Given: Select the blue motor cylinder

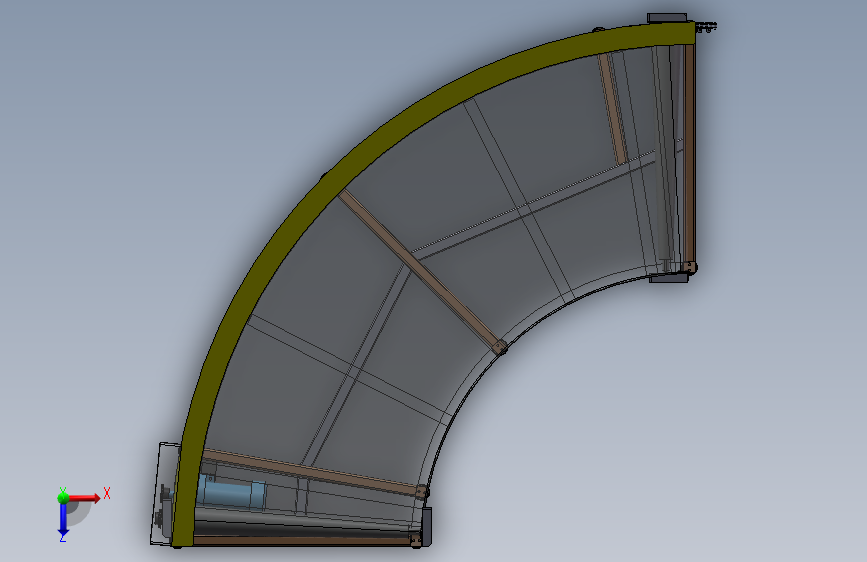Looking at the screenshot, I should (231, 492).
